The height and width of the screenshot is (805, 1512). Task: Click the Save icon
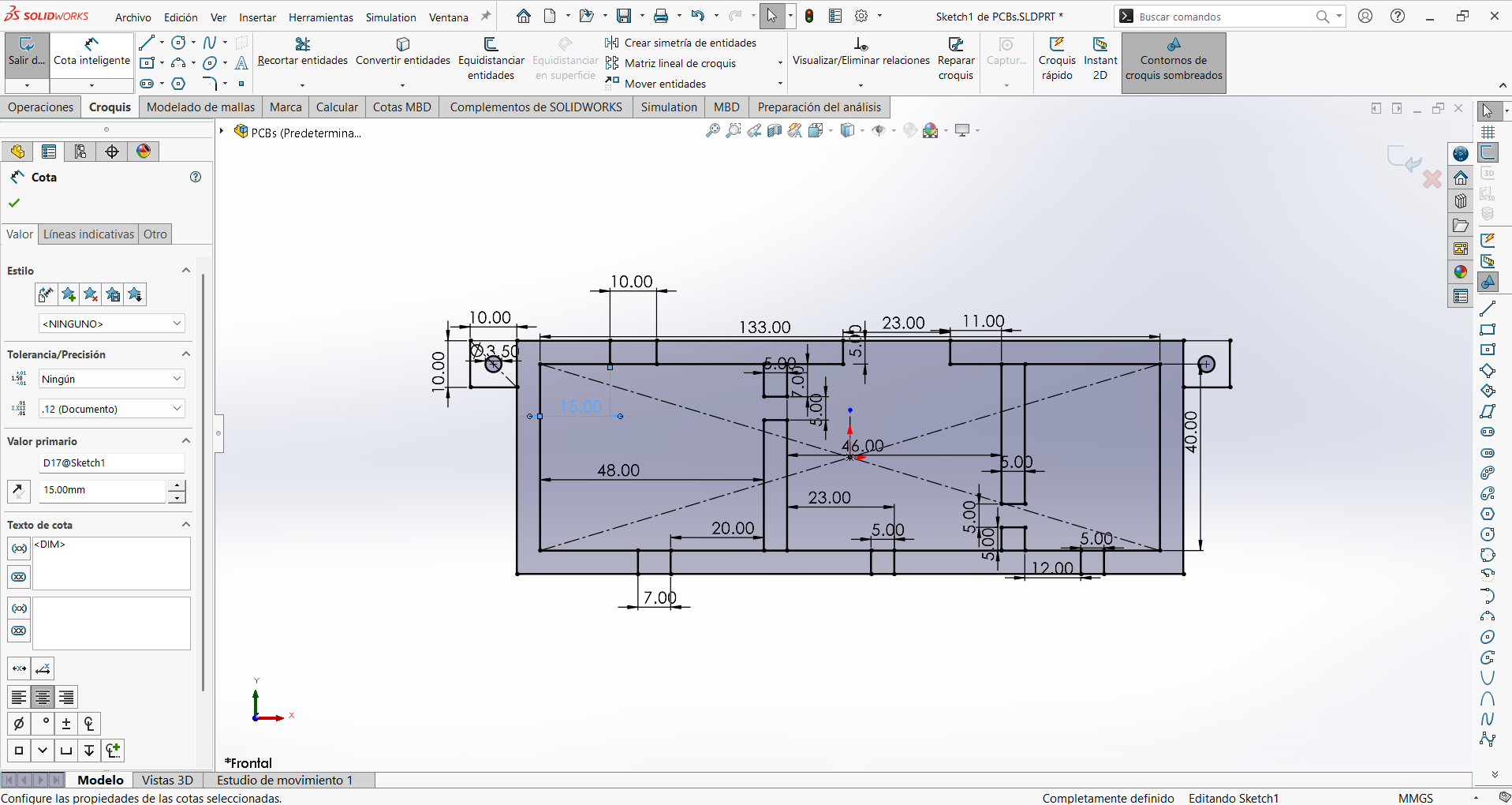(x=624, y=16)
